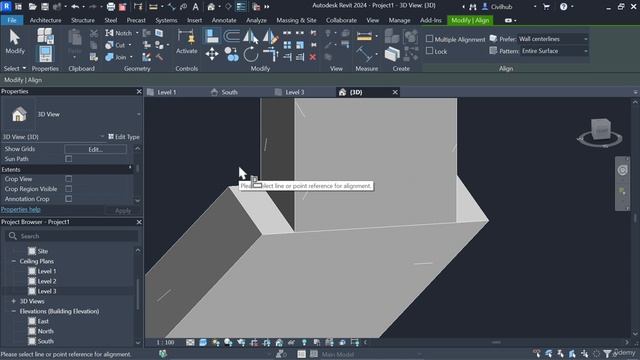Toggle the Sun Path checkbox
This screenshot has height=360, width=640.
tap(69, 159)
